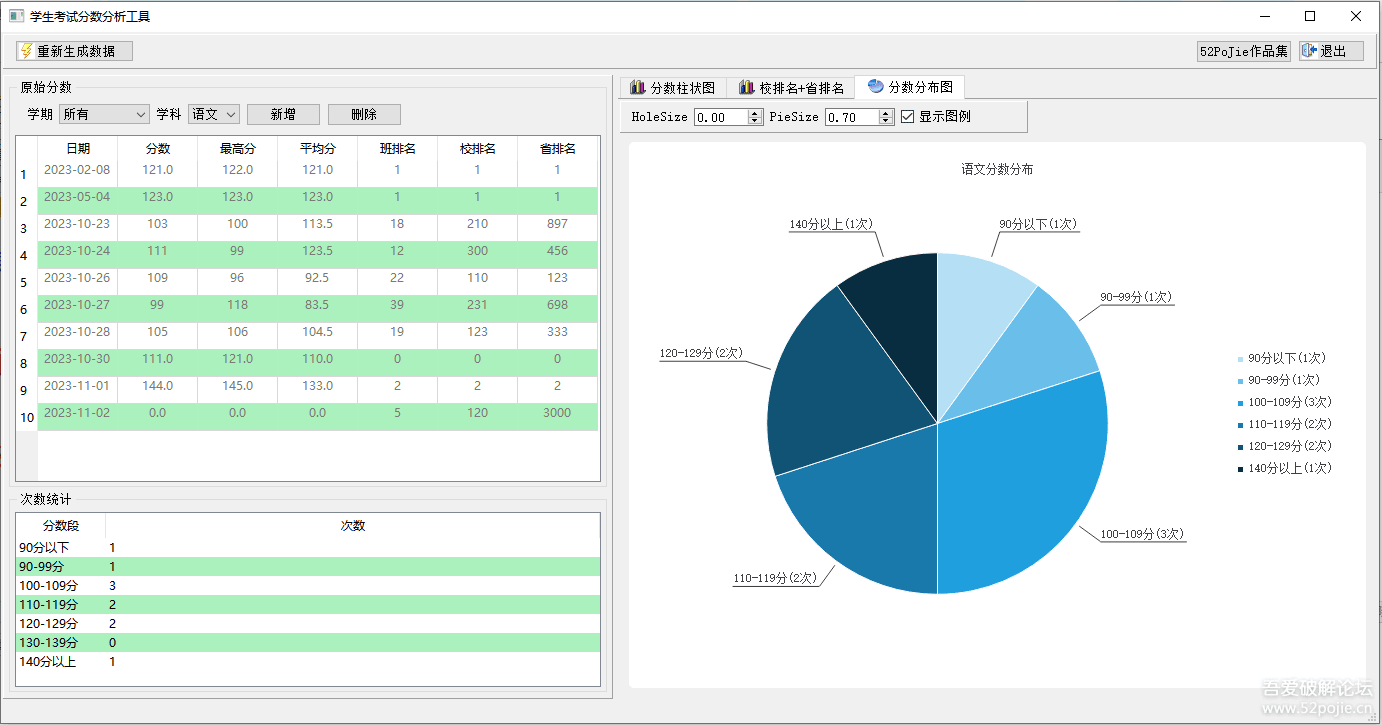
Task: Click the 100-109分 legend color swatch
Action: 1241,402
